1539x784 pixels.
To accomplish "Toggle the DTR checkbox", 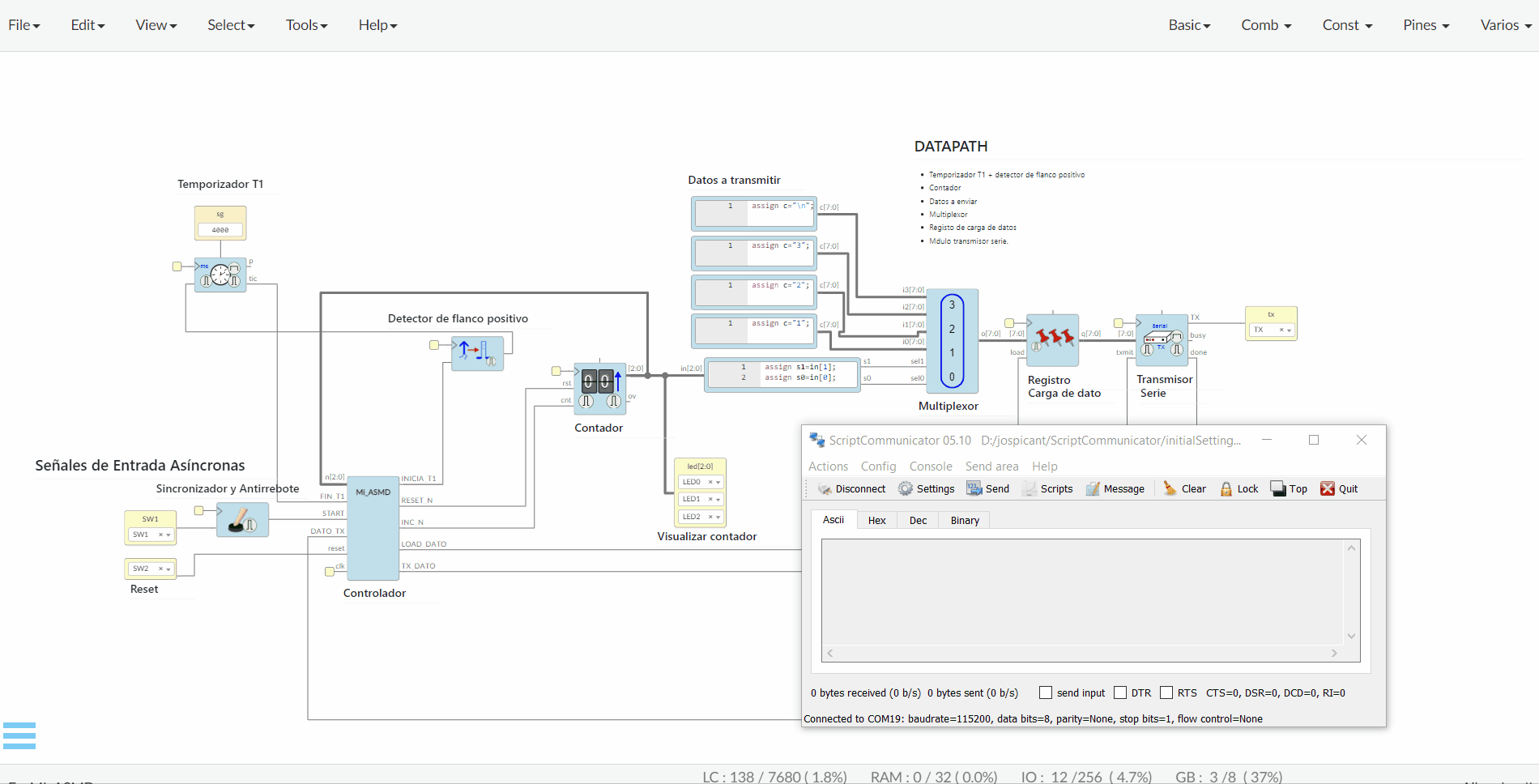I will pos(1120,692).
